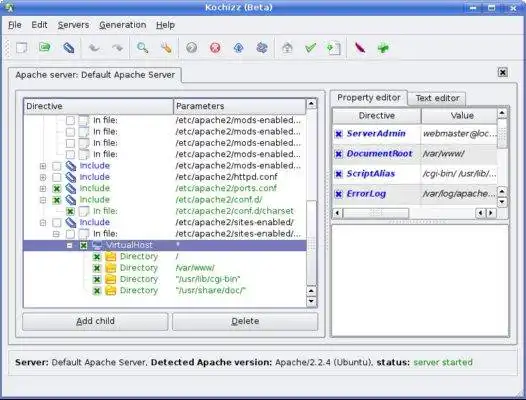
Task: Click the Include icon for httpd.conf row
Action: pyautogui.click(x=70, y=177)
